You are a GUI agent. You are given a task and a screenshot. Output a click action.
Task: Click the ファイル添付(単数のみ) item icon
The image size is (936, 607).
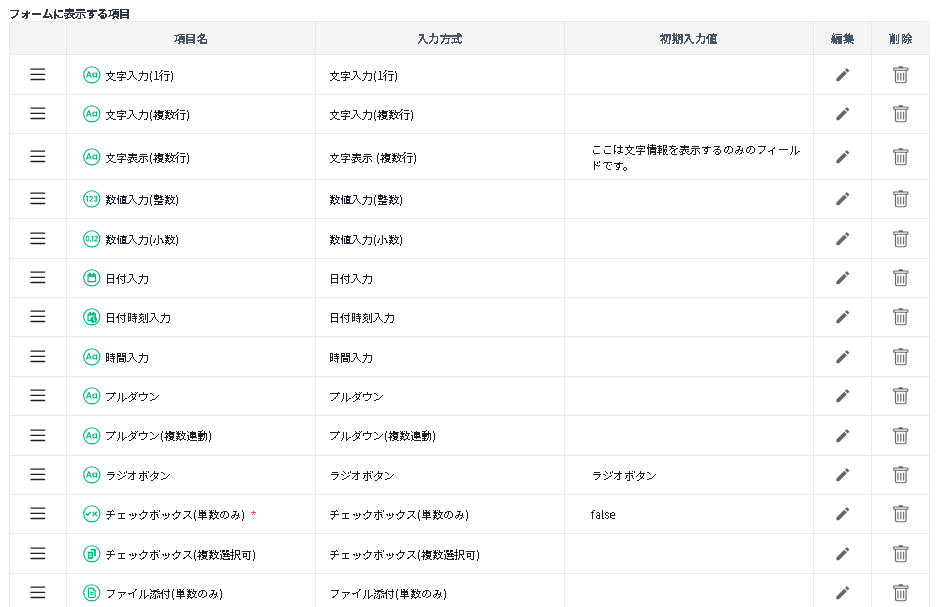click(x=91, y=593)
